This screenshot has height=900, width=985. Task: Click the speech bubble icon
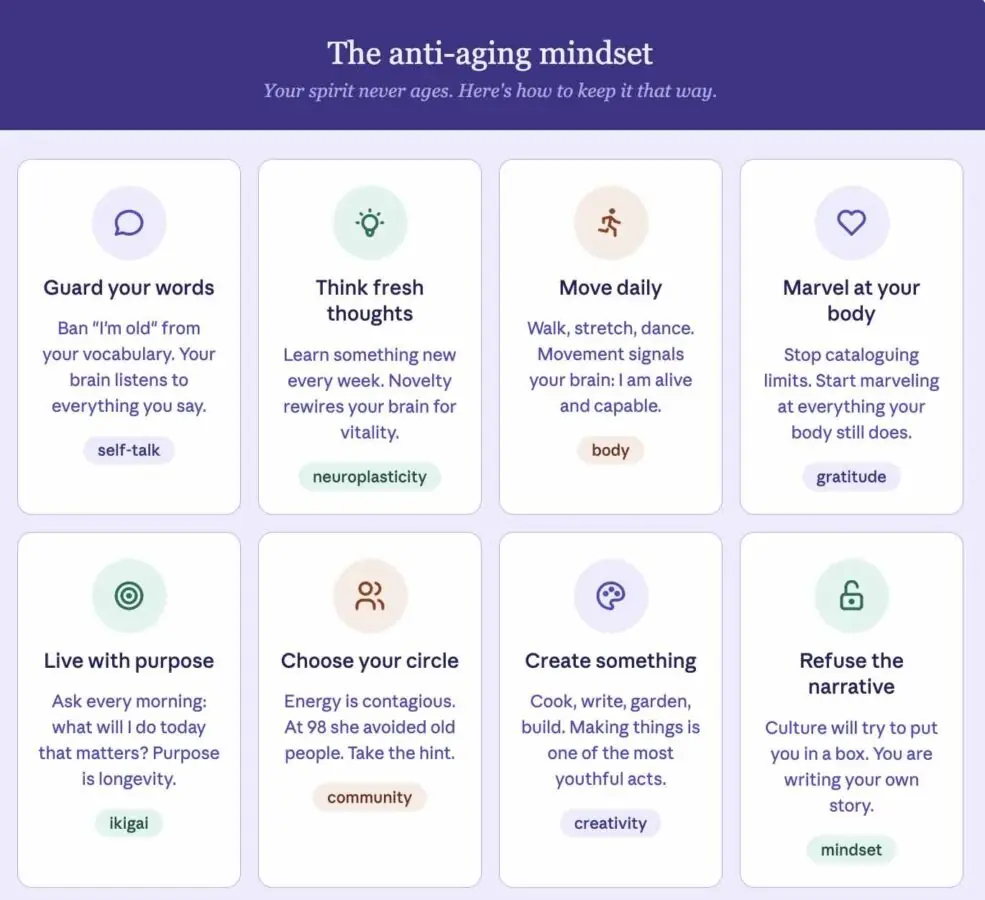129,223
